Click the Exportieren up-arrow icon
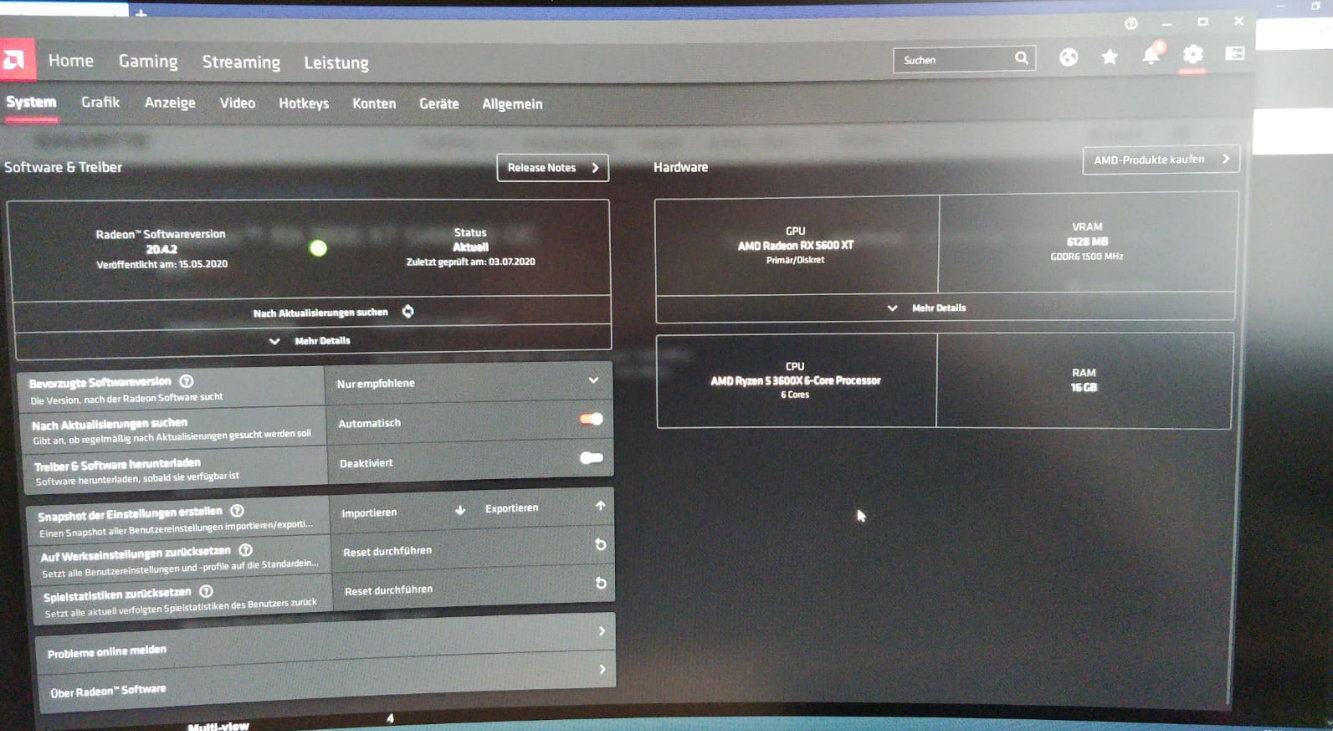 click(600, 506)
